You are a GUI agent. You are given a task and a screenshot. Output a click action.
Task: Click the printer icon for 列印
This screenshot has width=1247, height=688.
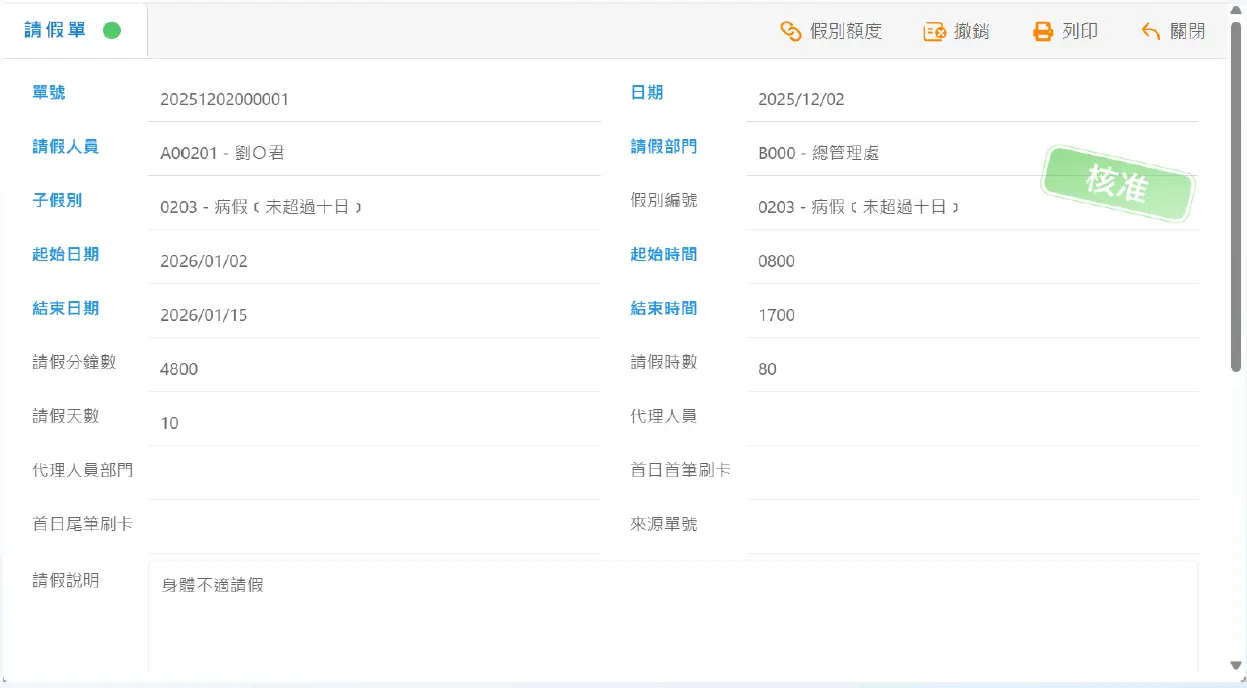(1043, 32)
